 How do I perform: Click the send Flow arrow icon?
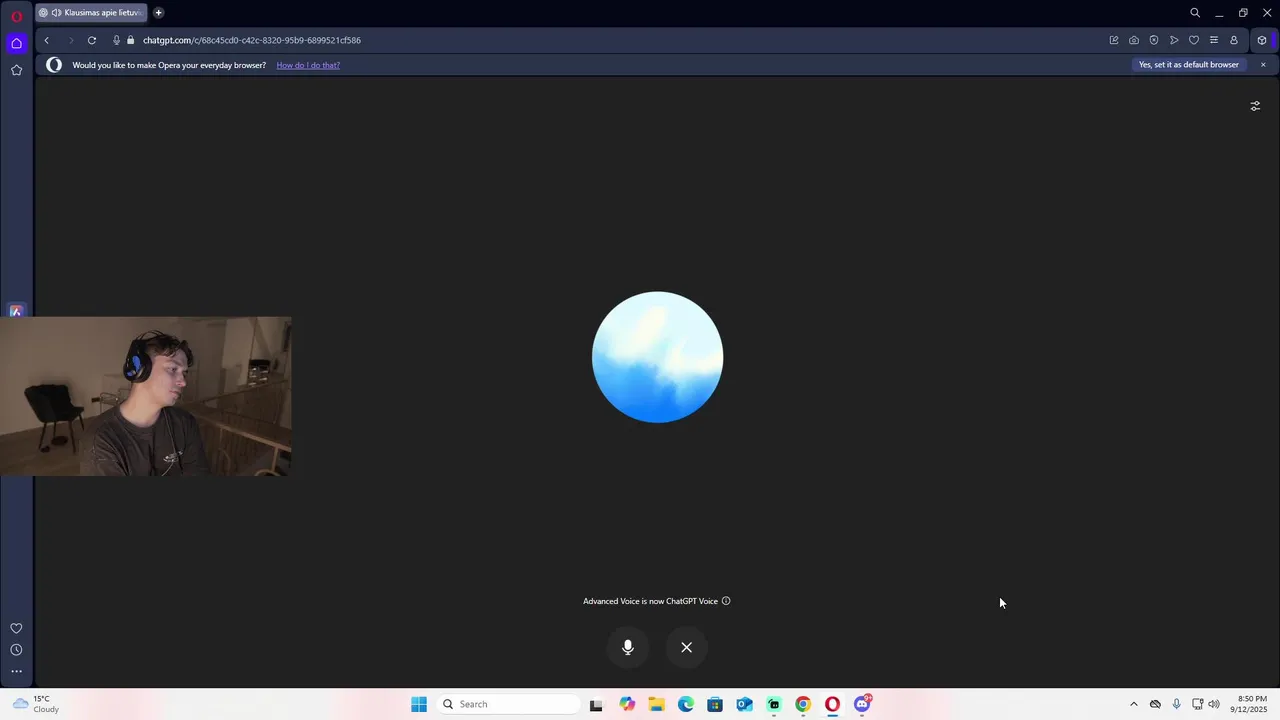[x=1174, y=40]
